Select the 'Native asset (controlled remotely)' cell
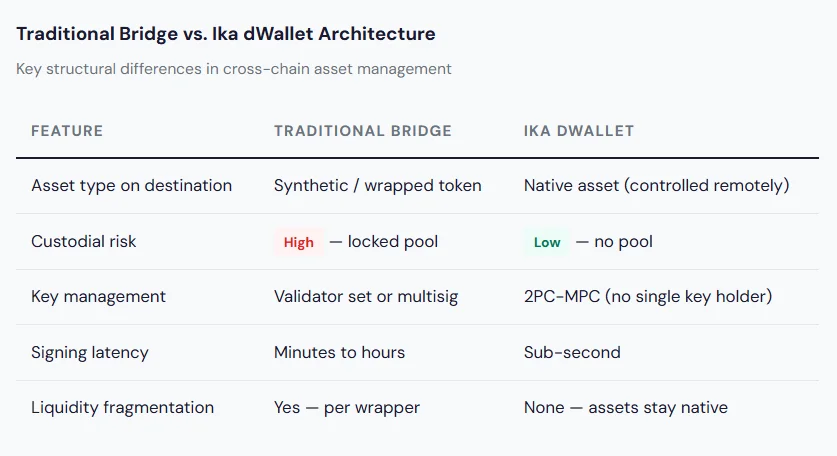This screenshot has height=456, width=837. pos(656,186)
